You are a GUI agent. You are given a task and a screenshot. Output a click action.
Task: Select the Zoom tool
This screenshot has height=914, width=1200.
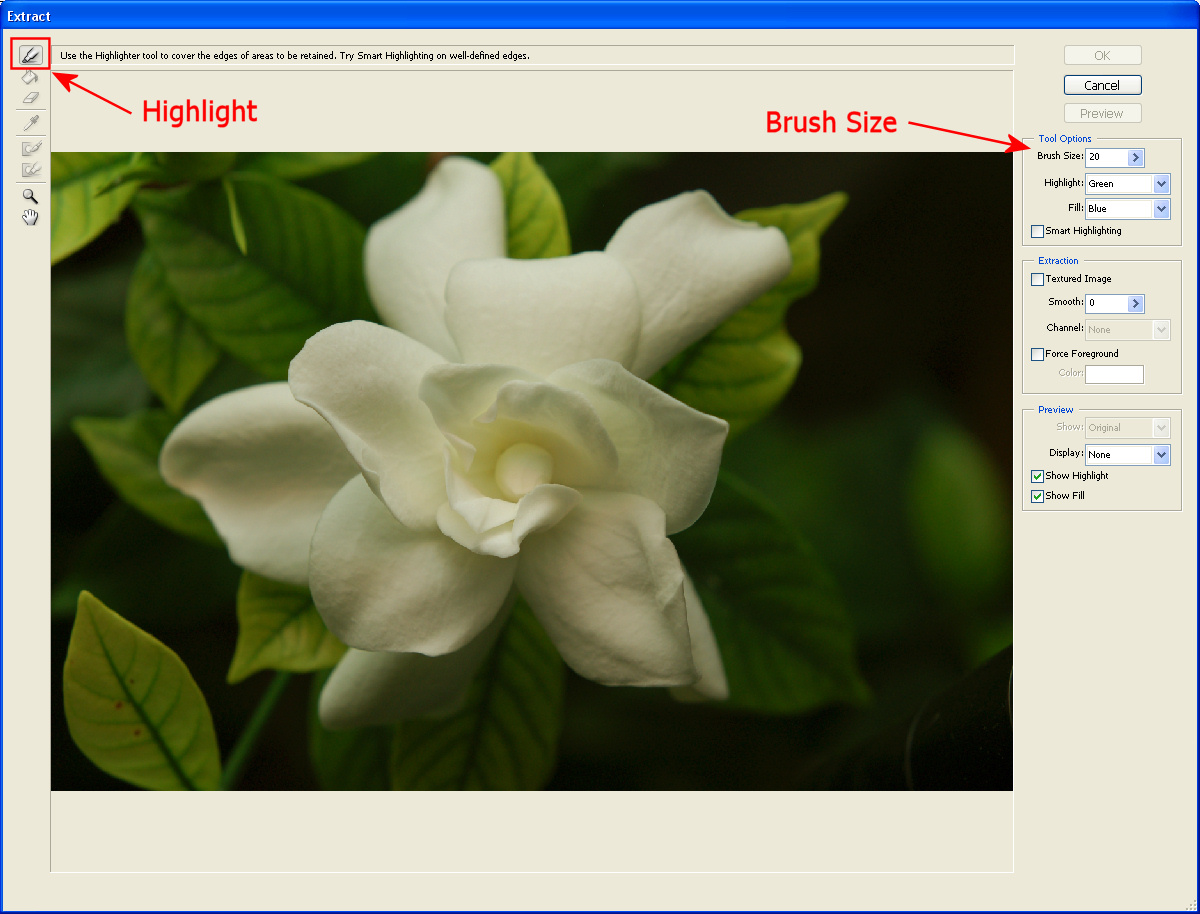[x=30, y=196]
